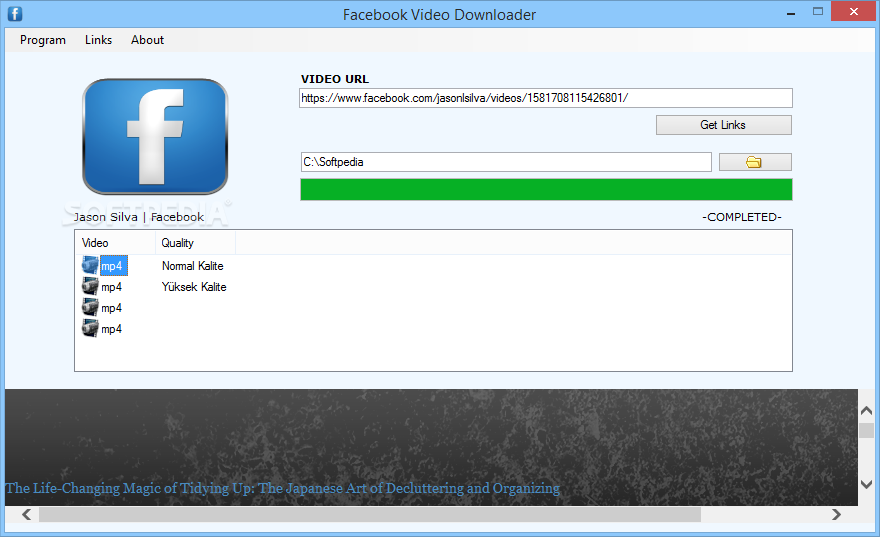Click the video icon beside Yüksek Kalite mp4
The width and height of the screenshot is (880, 537).
pos(90,286)
